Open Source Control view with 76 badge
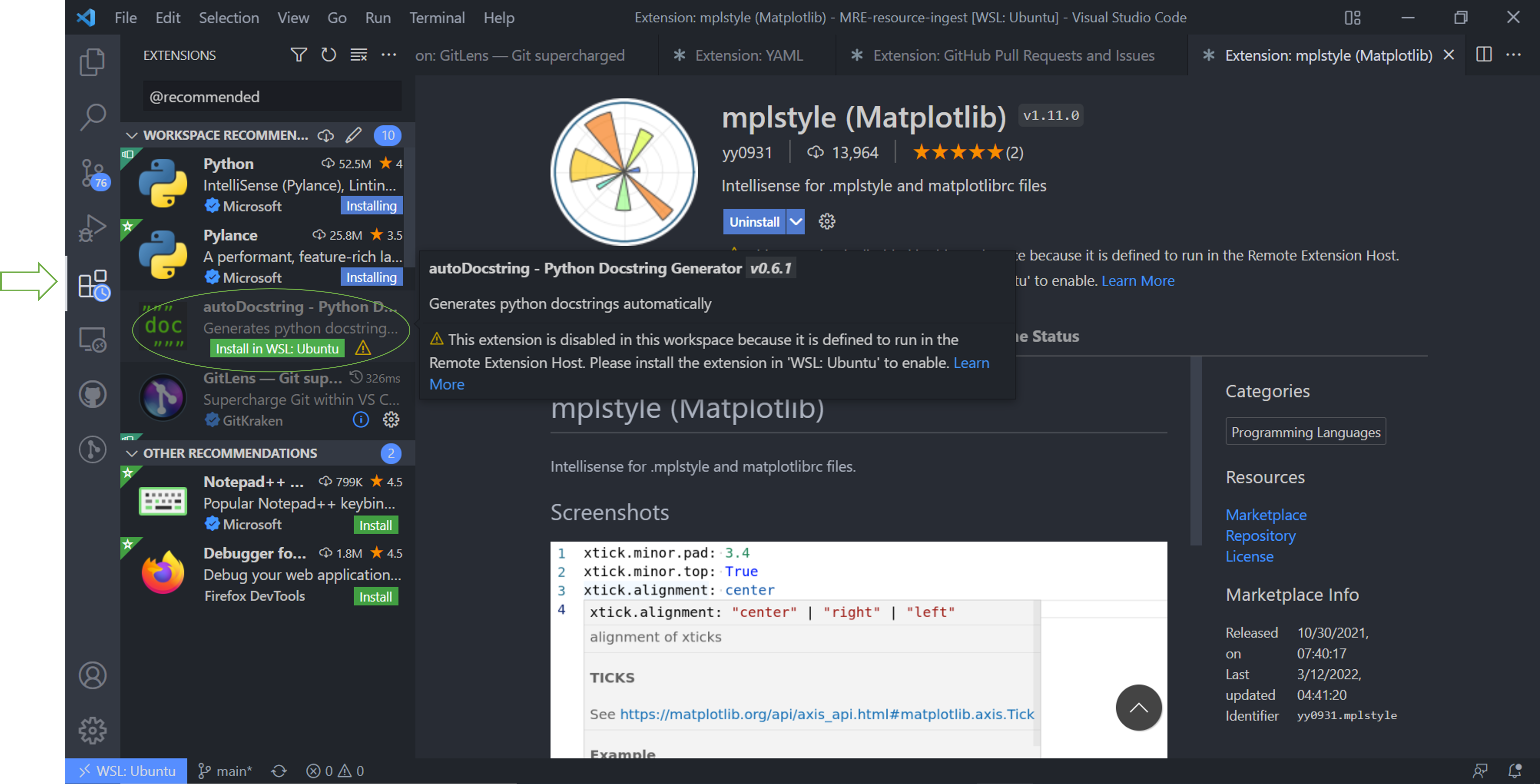The height and width of the screenshot is (784, 1540). coord(94,174)
